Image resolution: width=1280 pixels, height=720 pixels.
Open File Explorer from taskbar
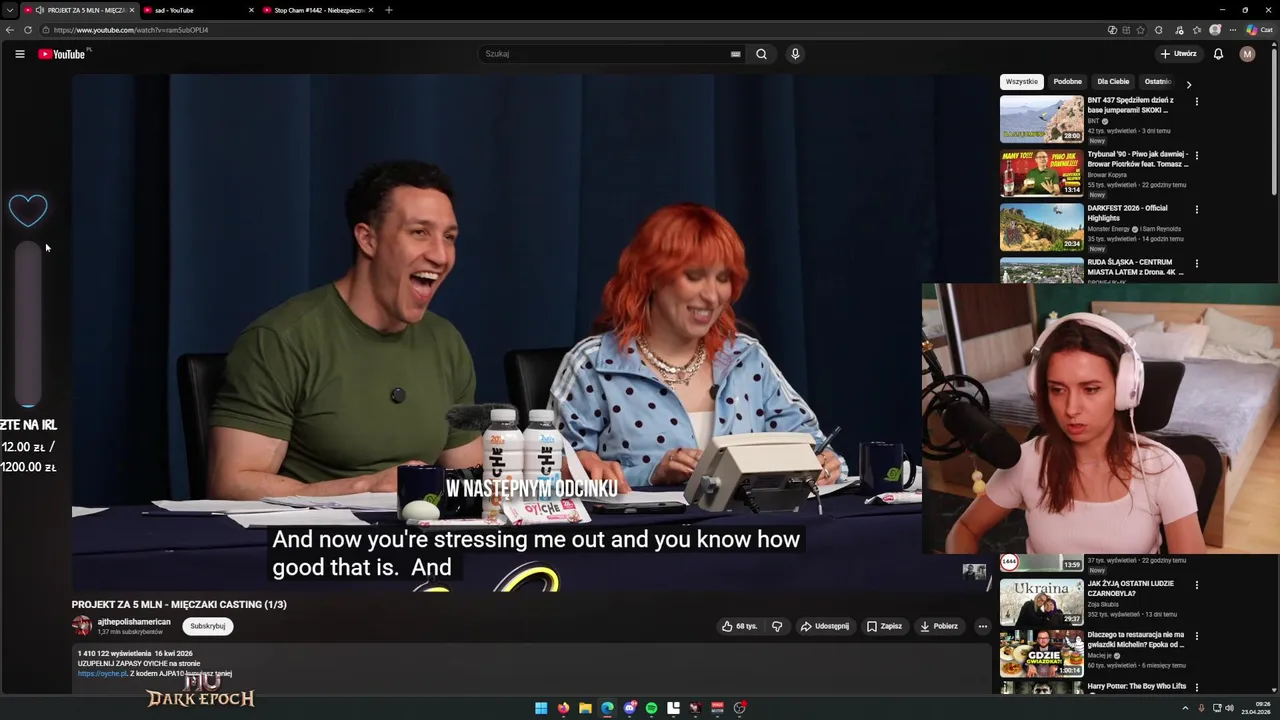pyautogui.click(x=585, y=708)
